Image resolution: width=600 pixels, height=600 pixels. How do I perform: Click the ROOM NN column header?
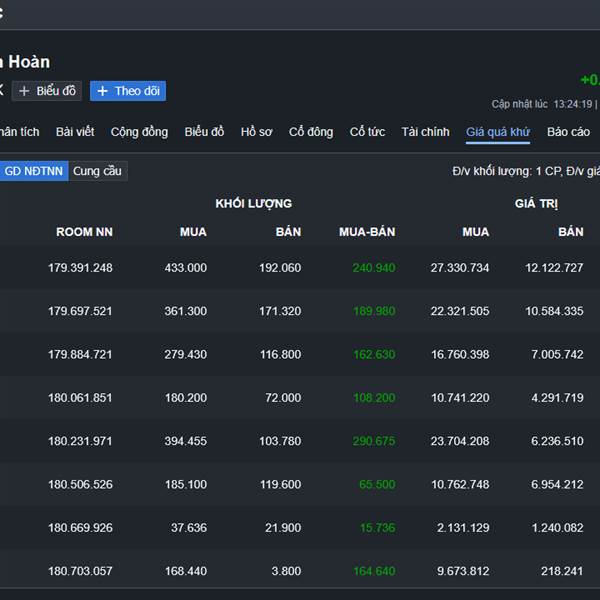(x=84, y=232)
